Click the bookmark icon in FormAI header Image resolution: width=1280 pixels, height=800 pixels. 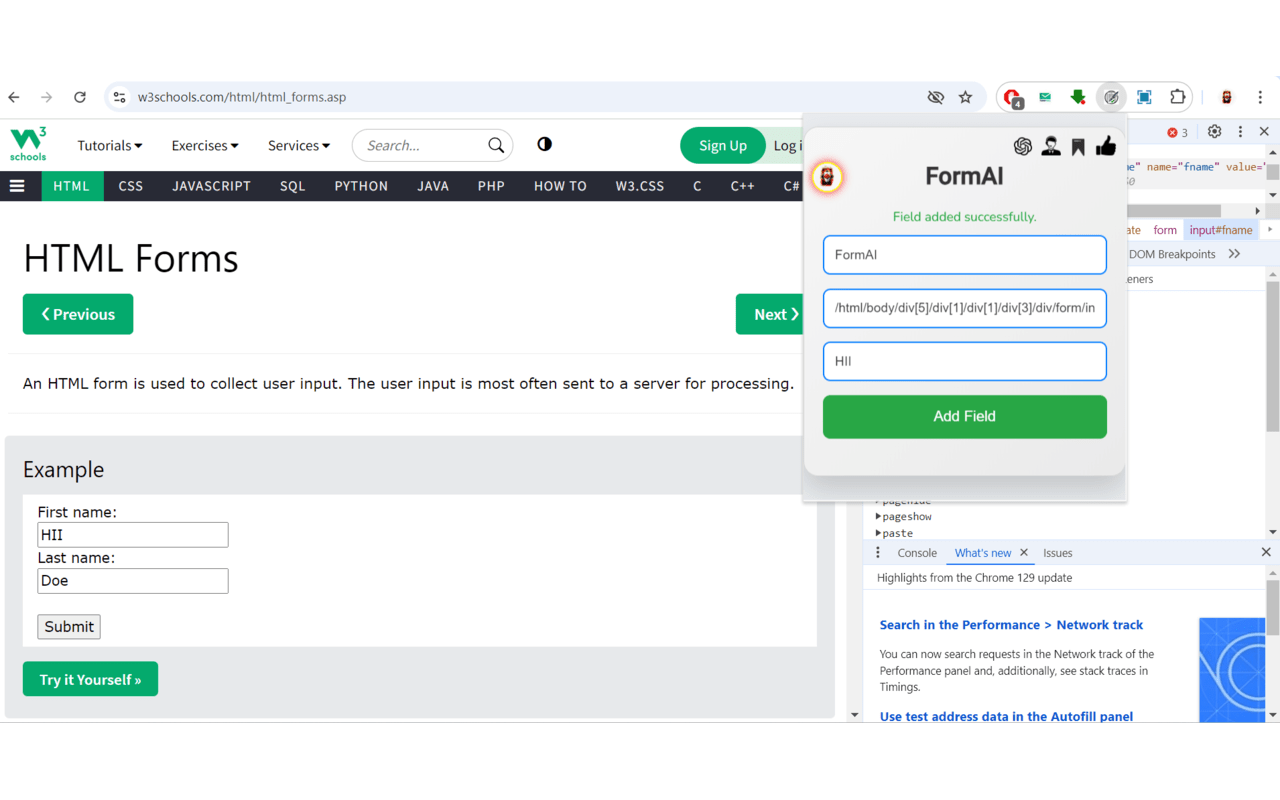tap(1077, 146)
